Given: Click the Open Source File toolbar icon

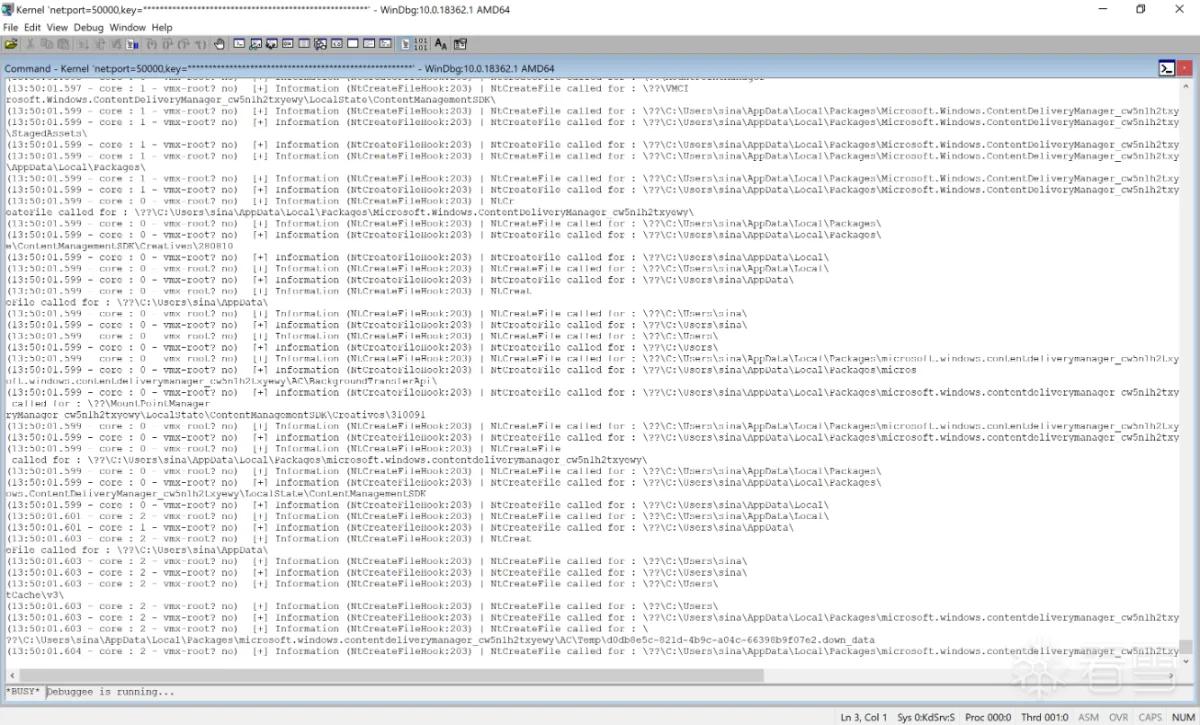Looking at the screenshot, I should pyautogui.click(x=11, y=44).
